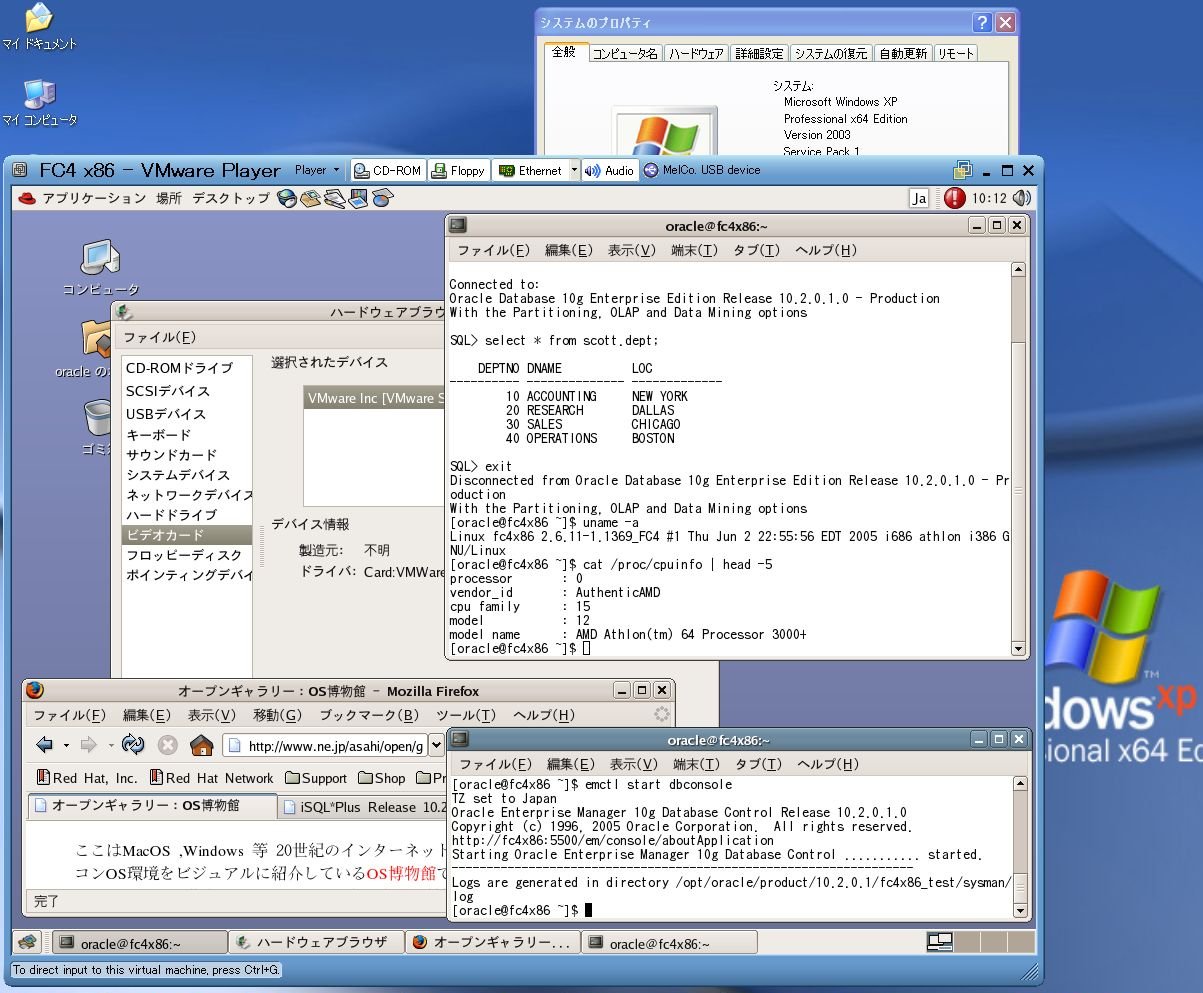Click the Ethernet device button in VMware Player
The height and width of the screenshot is (993, 1203).
tap(530, 171)
